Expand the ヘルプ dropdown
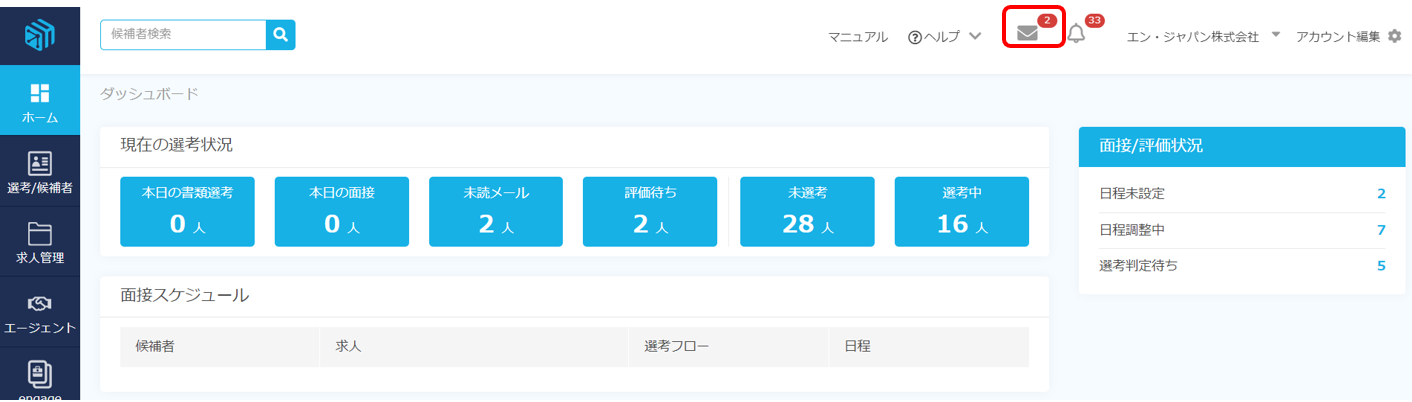 944,37
